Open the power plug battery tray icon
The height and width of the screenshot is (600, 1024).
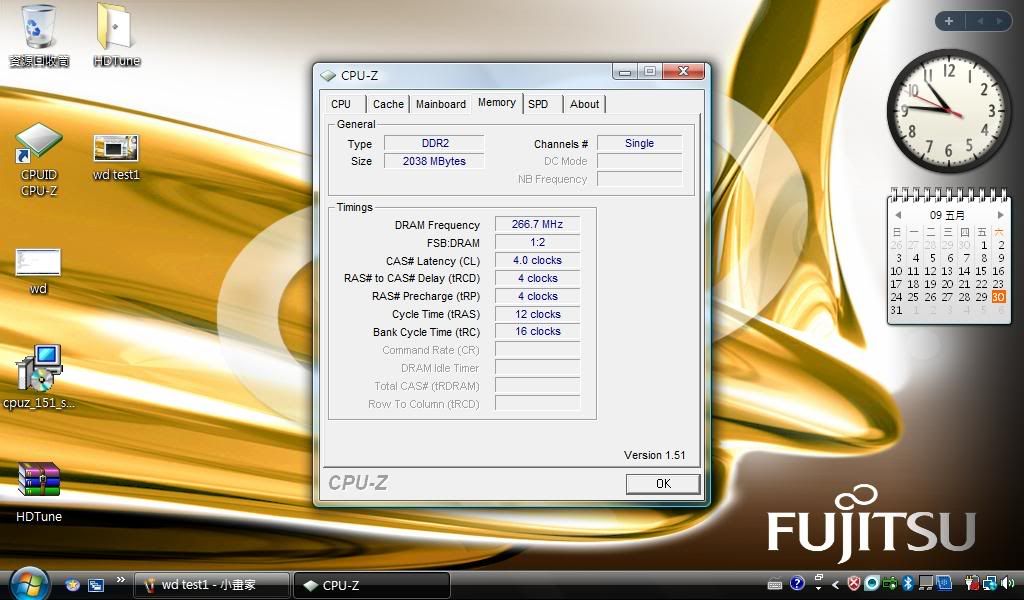click(972, 583)
